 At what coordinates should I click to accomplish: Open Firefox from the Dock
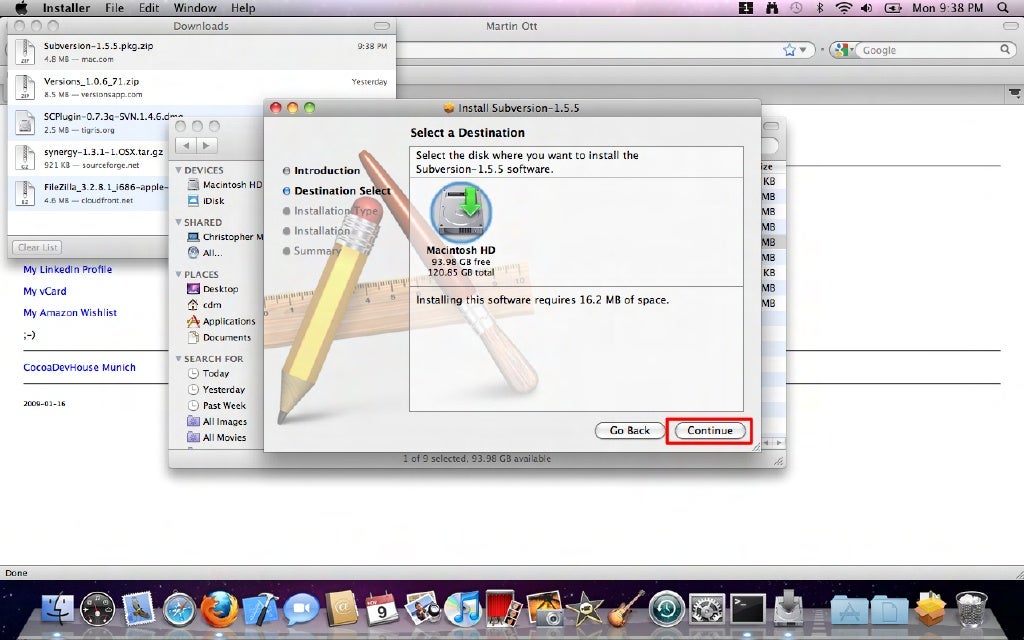coord(219,609)
